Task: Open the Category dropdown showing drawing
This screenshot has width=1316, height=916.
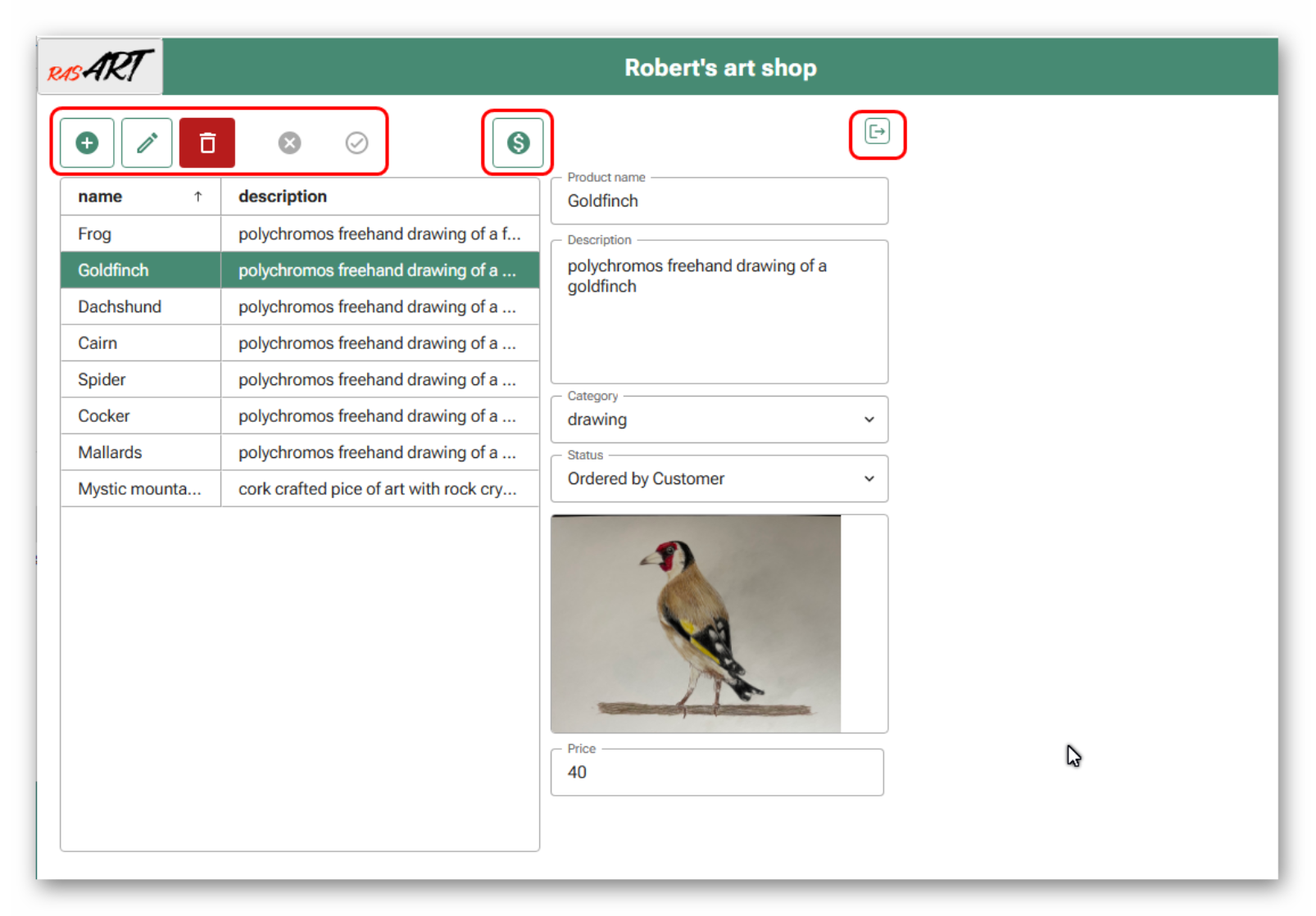Action: (x=719, y=419)
